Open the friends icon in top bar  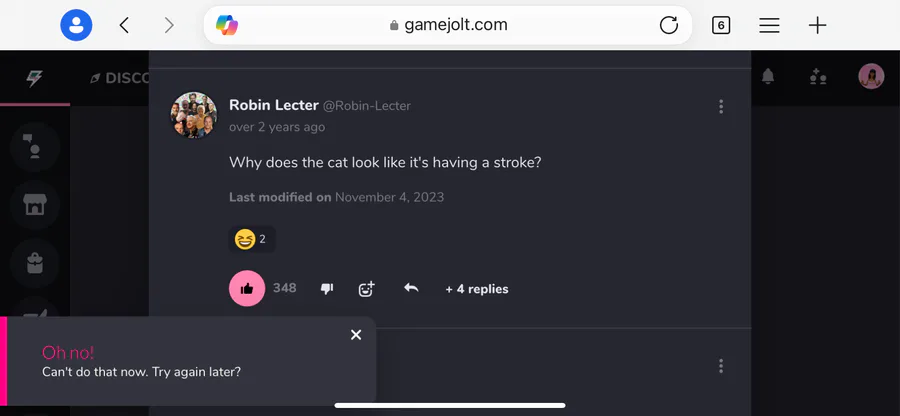(819, 77)
